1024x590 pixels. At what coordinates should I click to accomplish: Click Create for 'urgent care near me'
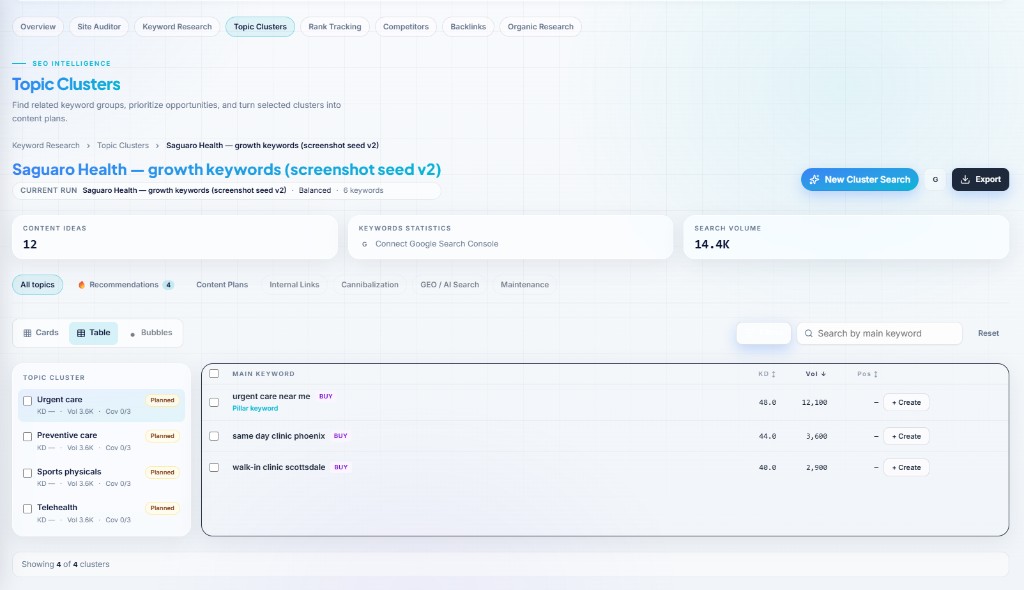point(906,402)
